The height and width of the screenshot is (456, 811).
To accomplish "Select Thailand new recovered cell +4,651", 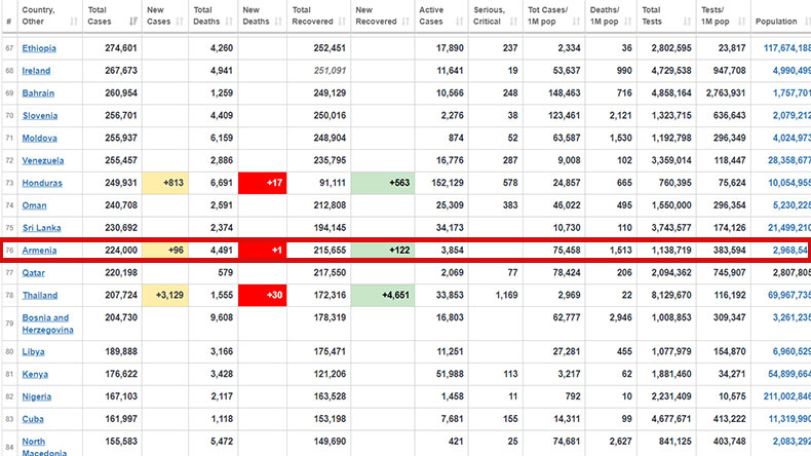I will [382, 295].
